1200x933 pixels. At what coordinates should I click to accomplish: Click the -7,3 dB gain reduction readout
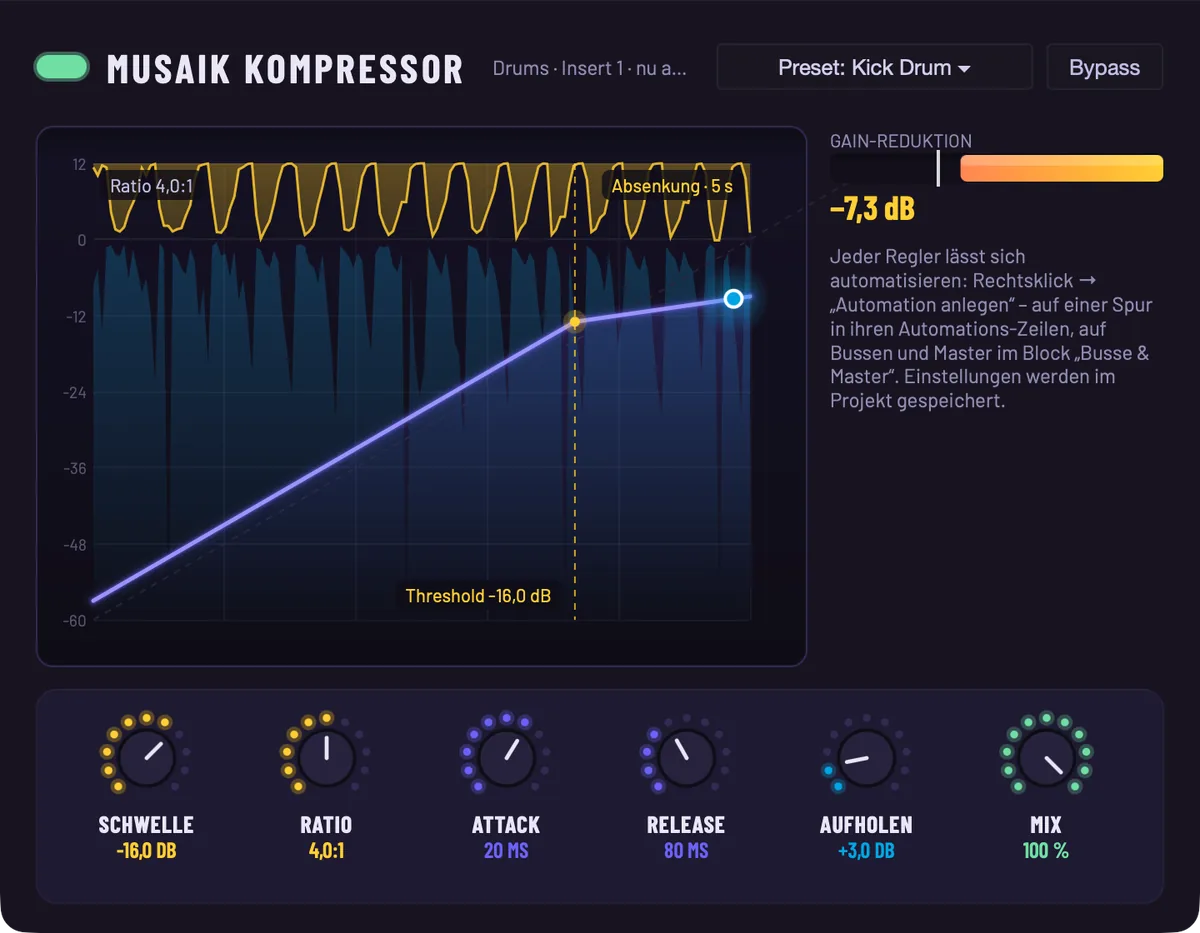click(872, 209)
